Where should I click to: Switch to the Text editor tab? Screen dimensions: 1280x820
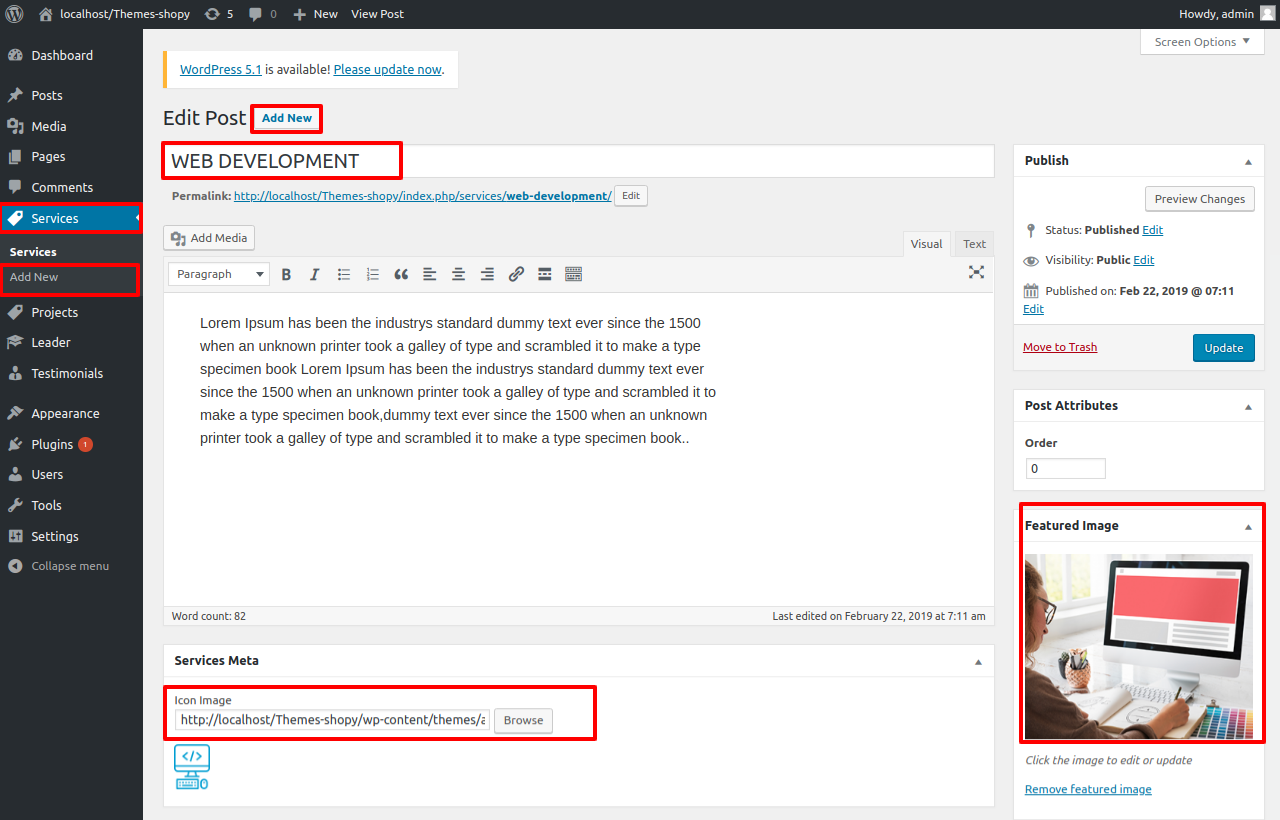[974, 244]
